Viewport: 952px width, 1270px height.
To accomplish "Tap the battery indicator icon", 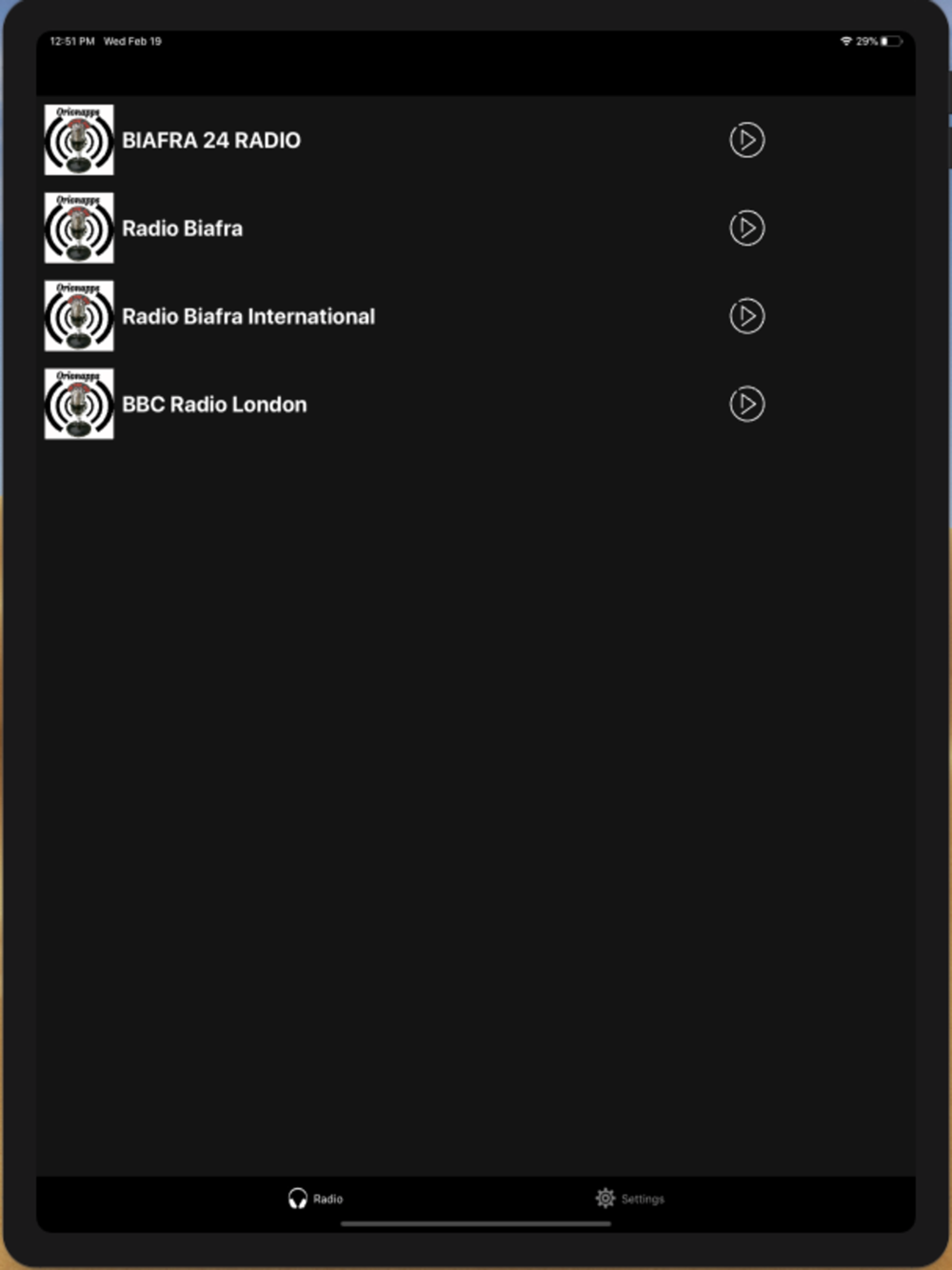I will pyautogui.click(x=891, y=41).
